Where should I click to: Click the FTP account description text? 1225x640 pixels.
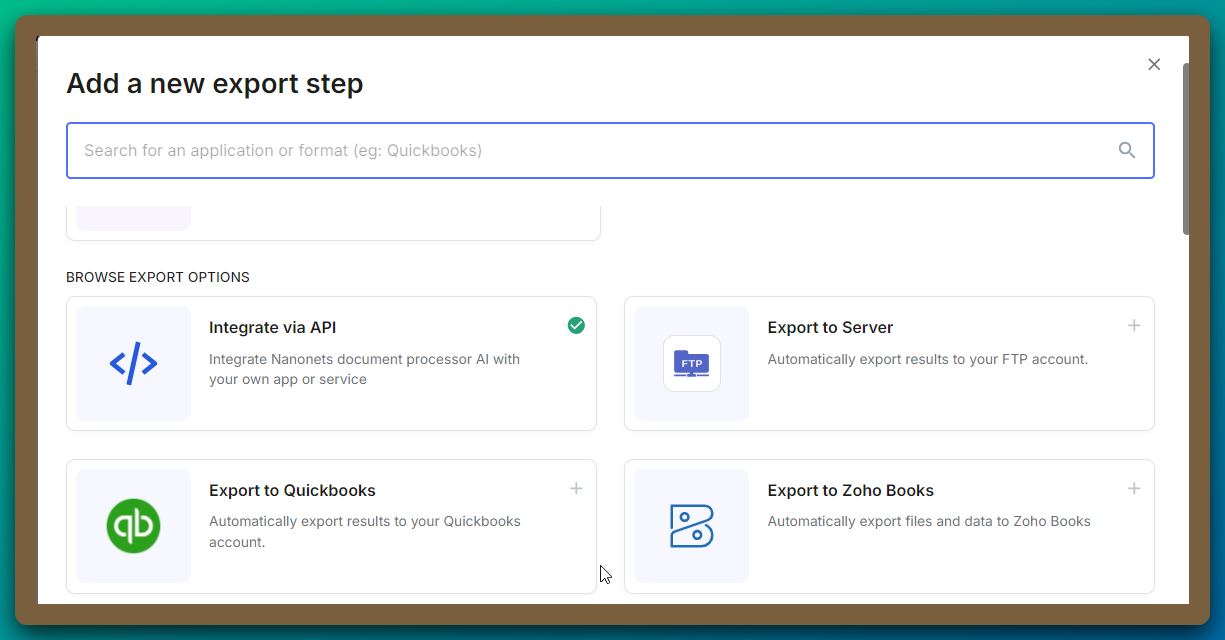tap(927, 359)
